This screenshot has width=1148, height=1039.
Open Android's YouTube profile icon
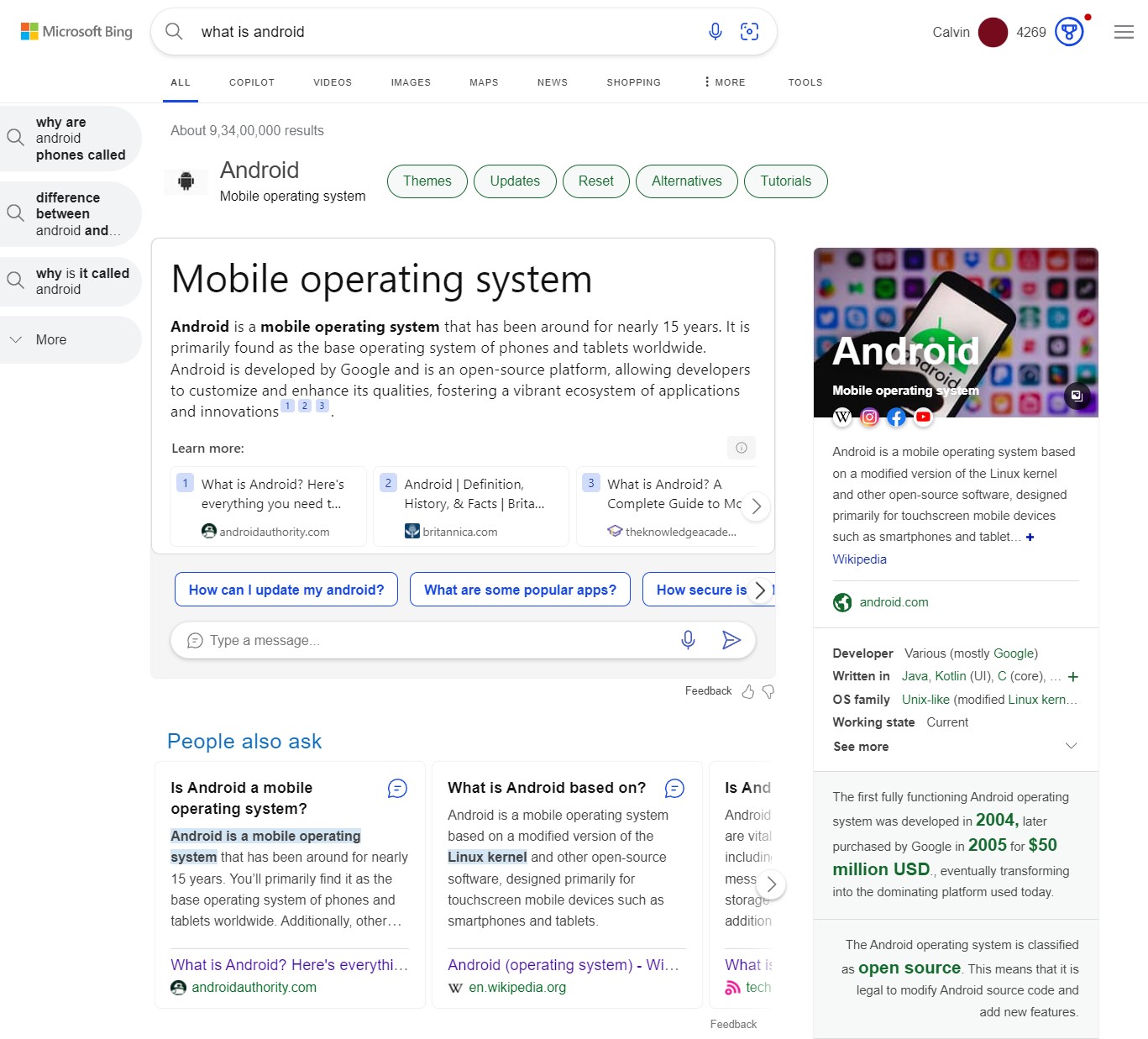tap(923, 417)
